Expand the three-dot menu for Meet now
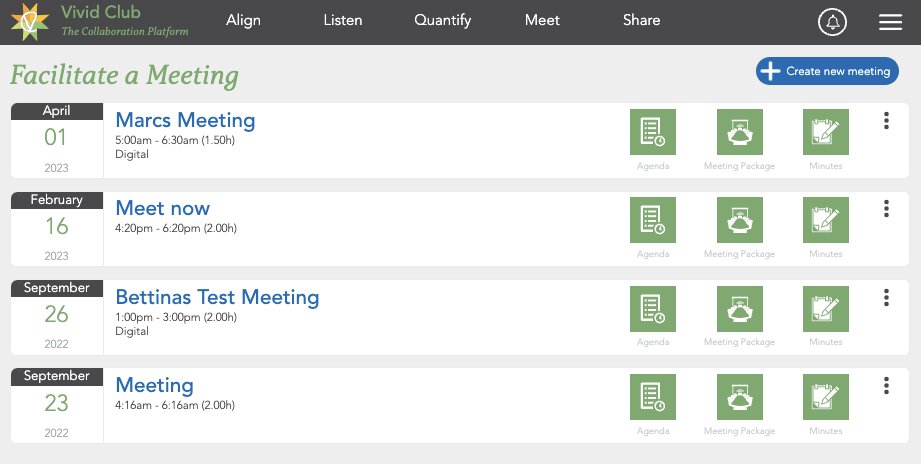The height and width of the screenshot is (464, 921). tap(886, 209)
